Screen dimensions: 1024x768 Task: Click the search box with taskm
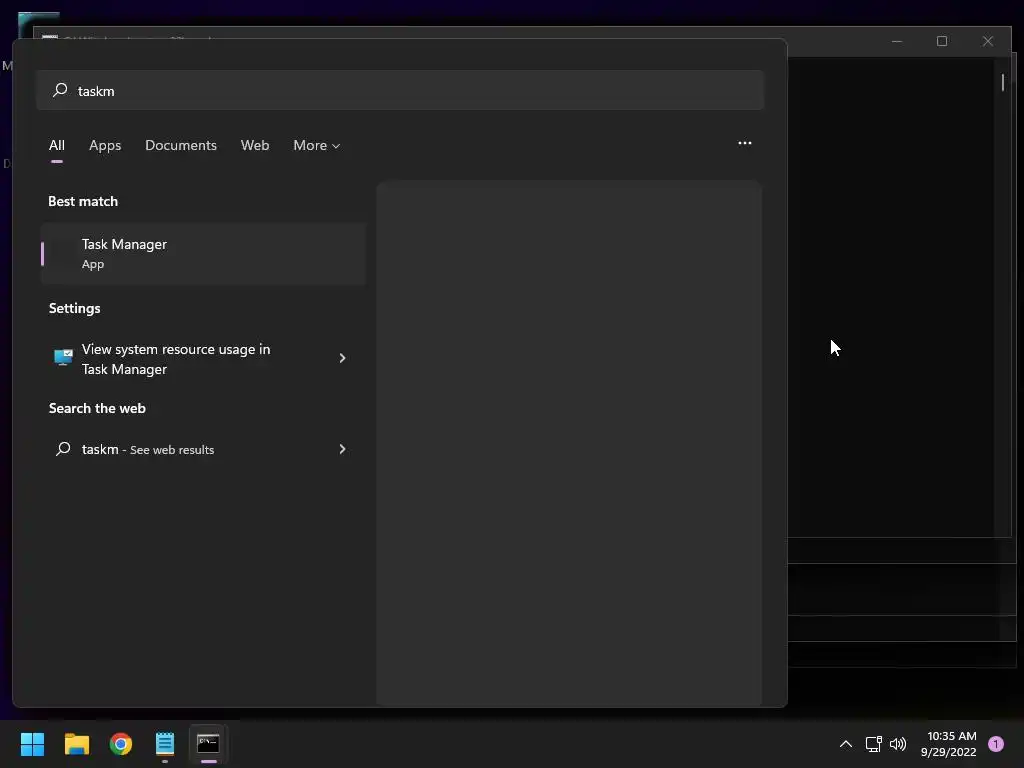400,90
